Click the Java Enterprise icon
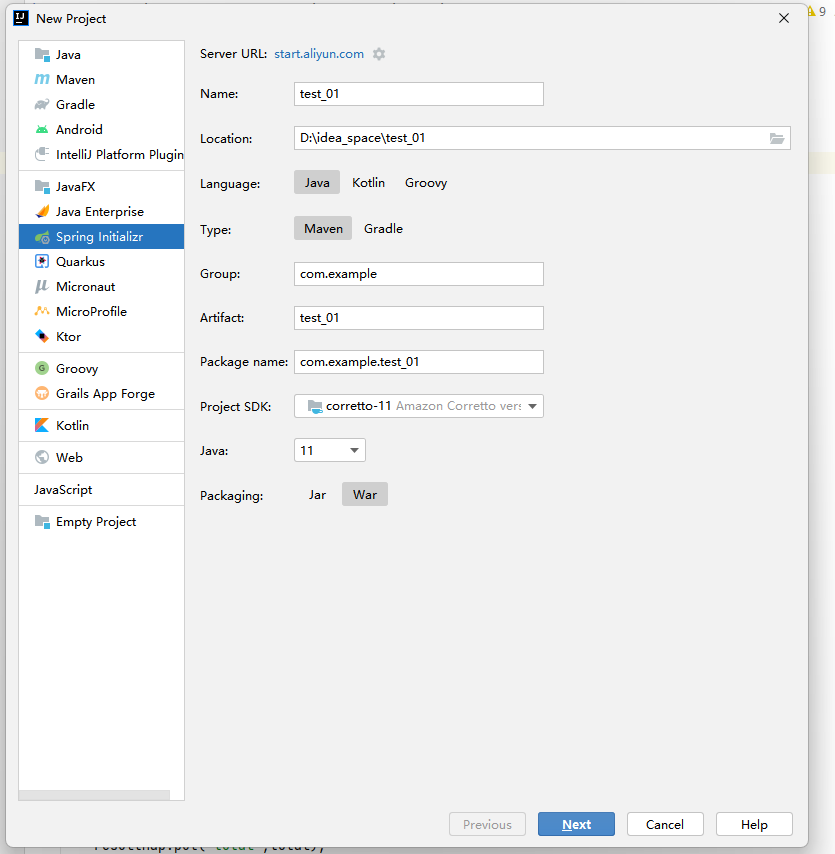This screenshot has height=854, width=835. click(x=42, y=211)
